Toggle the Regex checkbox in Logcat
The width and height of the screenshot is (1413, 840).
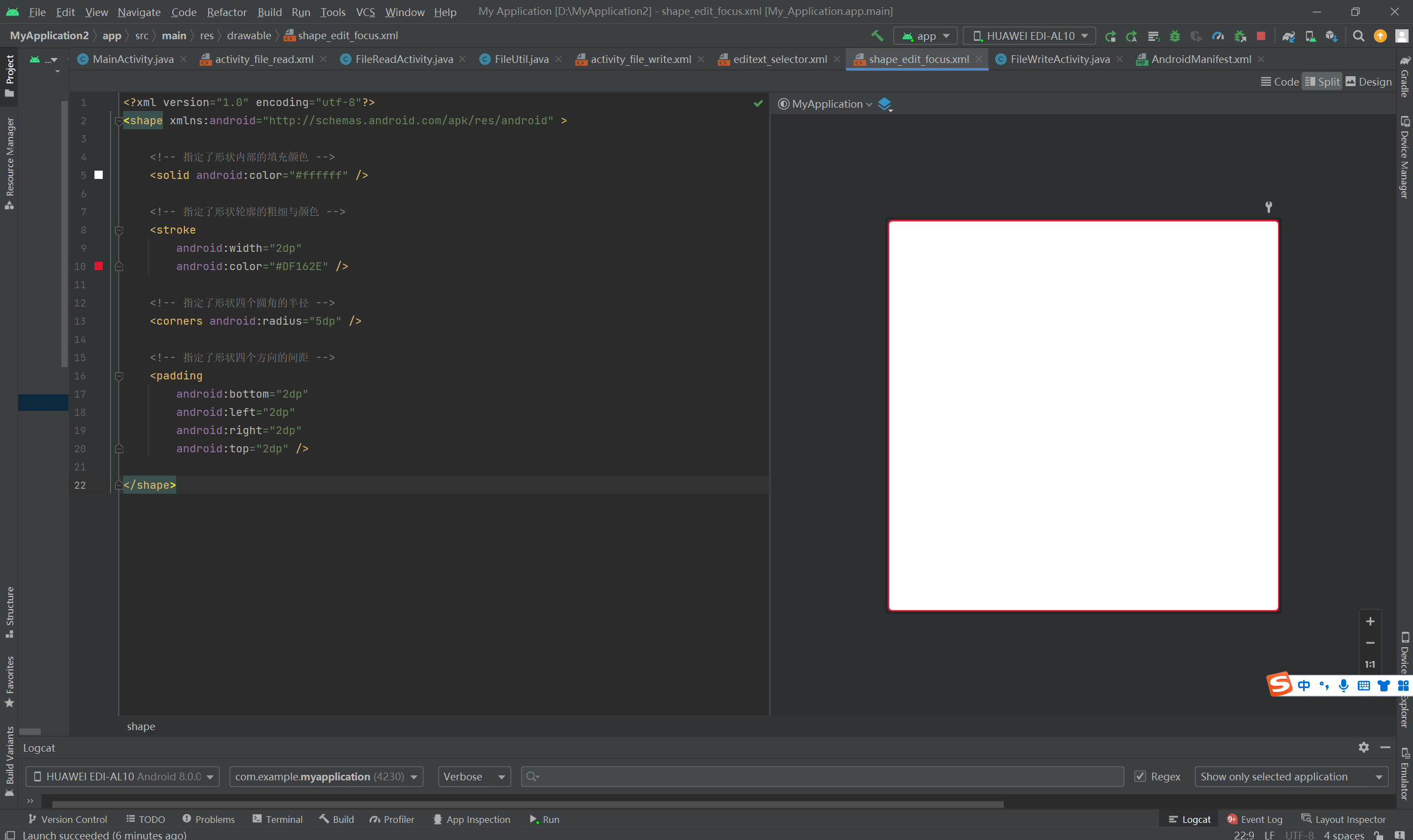(x=1140, y=776)
